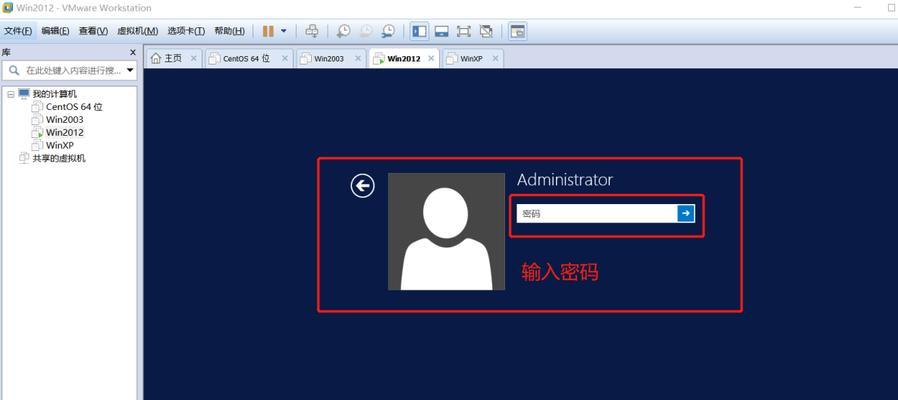Click the pause virtual machine button

click(x=268, y=31)
